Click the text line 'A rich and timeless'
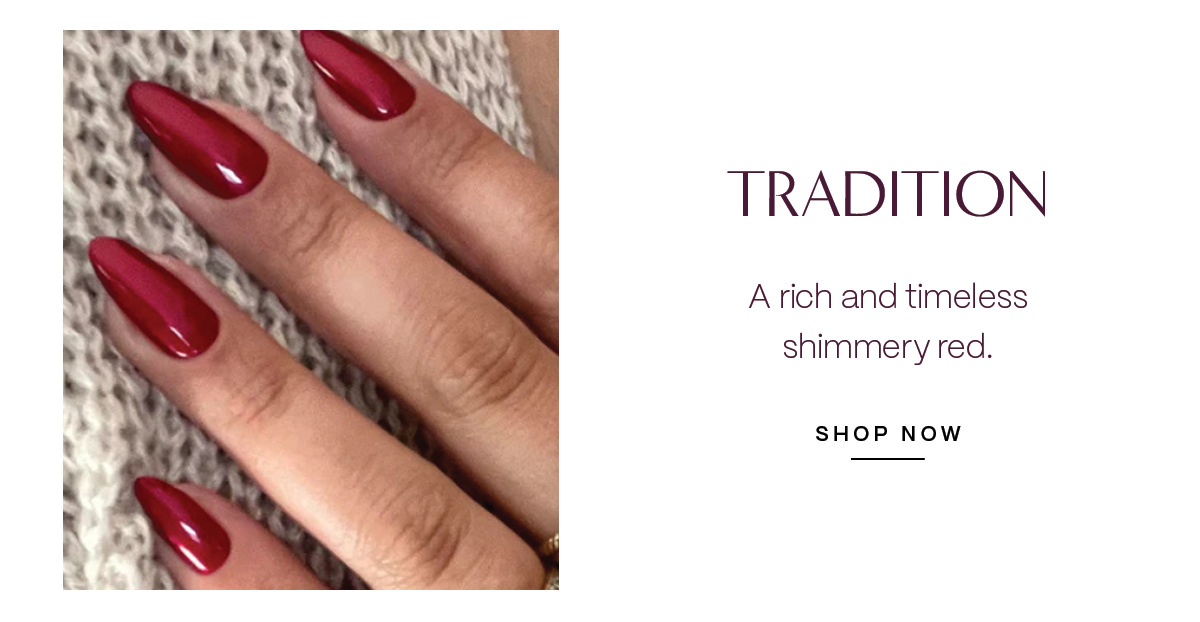 (x=888, y=297)
